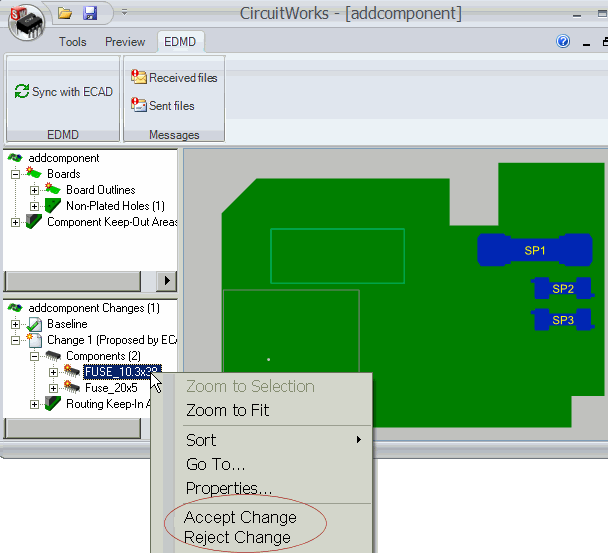Expand the Boards tree node

click(16, 174)
